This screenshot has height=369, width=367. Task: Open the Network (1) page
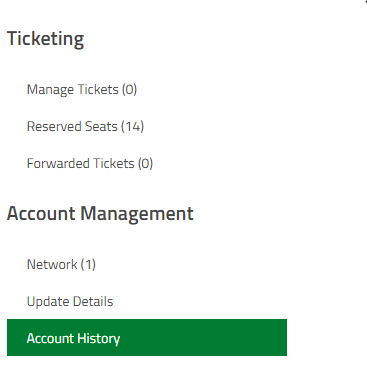(61, 265)
